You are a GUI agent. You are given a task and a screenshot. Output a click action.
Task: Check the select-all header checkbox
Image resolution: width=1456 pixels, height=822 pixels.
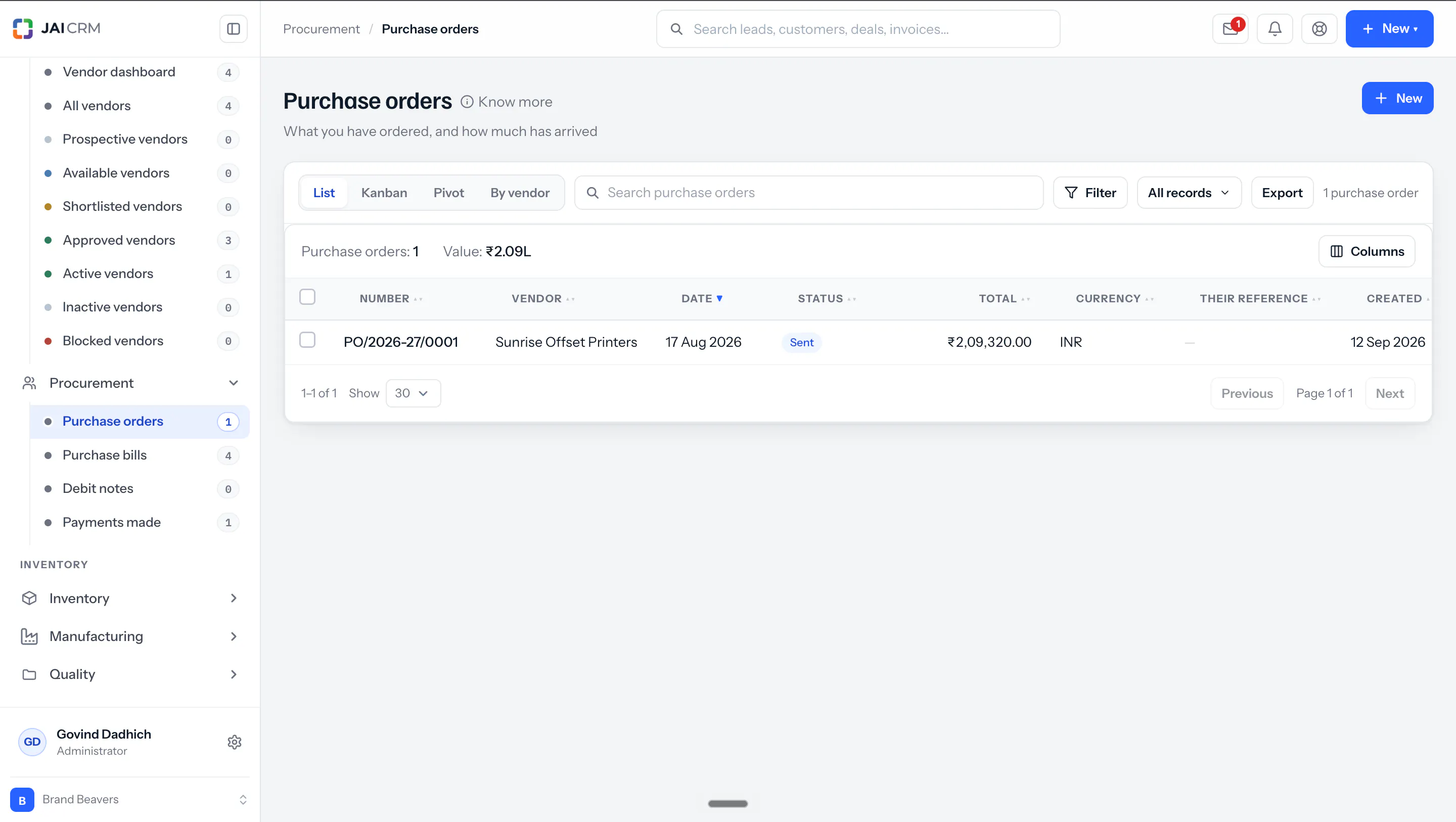coord(307,297)
